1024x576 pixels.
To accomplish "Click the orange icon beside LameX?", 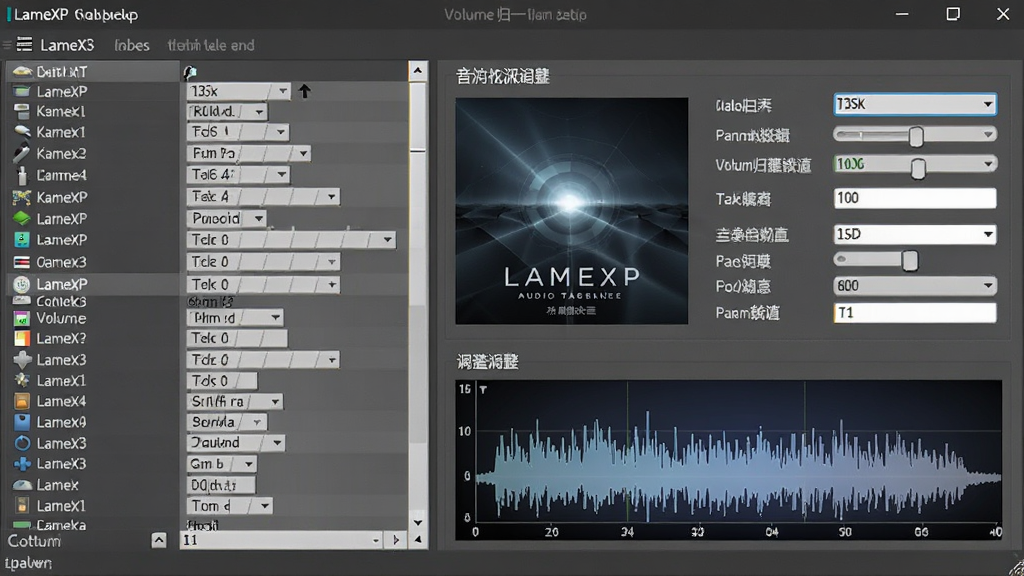I will click(x=22, y=338).
